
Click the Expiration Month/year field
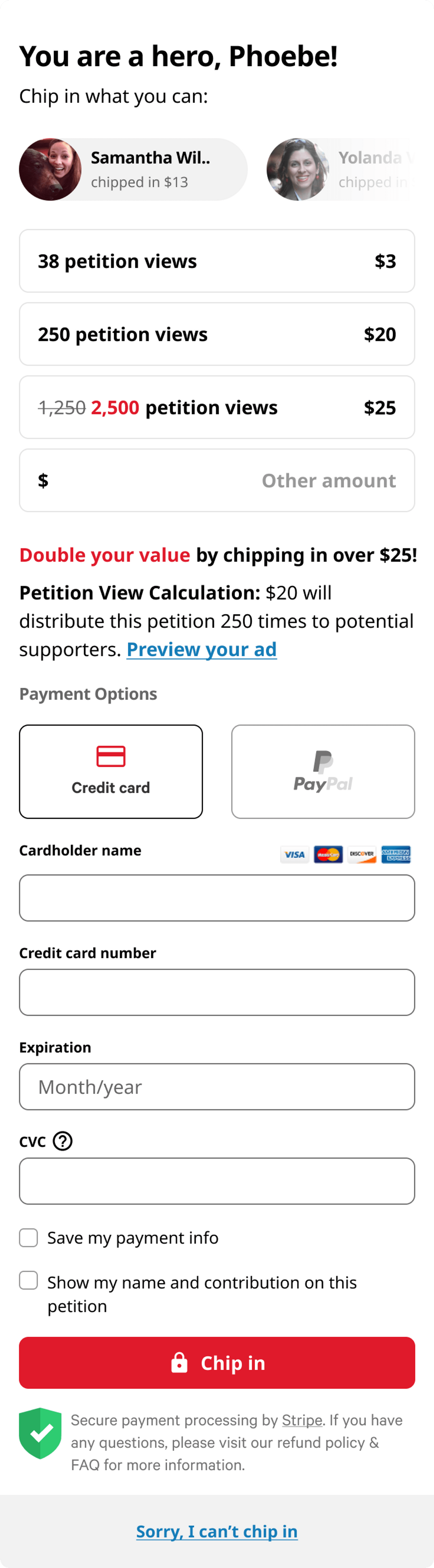click(217, 1087)
